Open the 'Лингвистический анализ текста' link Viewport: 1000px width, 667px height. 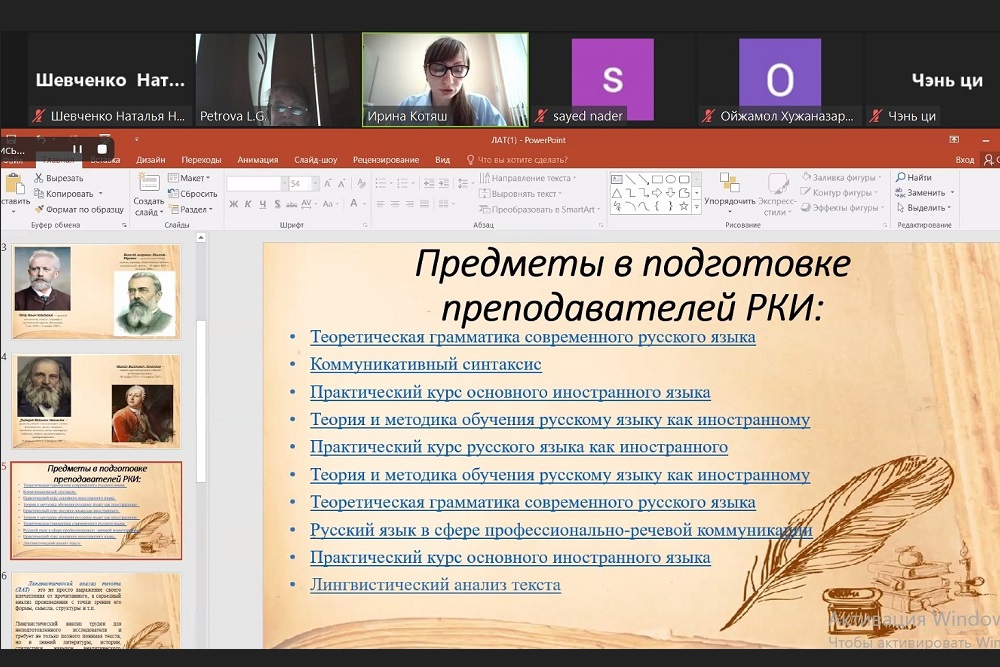point(435,585)
